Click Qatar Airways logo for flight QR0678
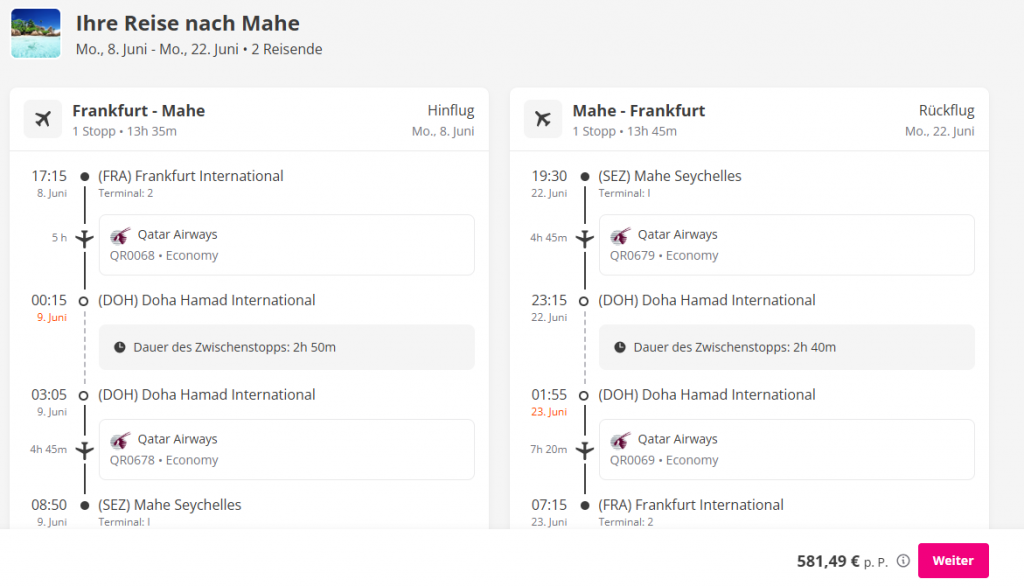Screen dimensions: 1024x586 click(120, 440)
